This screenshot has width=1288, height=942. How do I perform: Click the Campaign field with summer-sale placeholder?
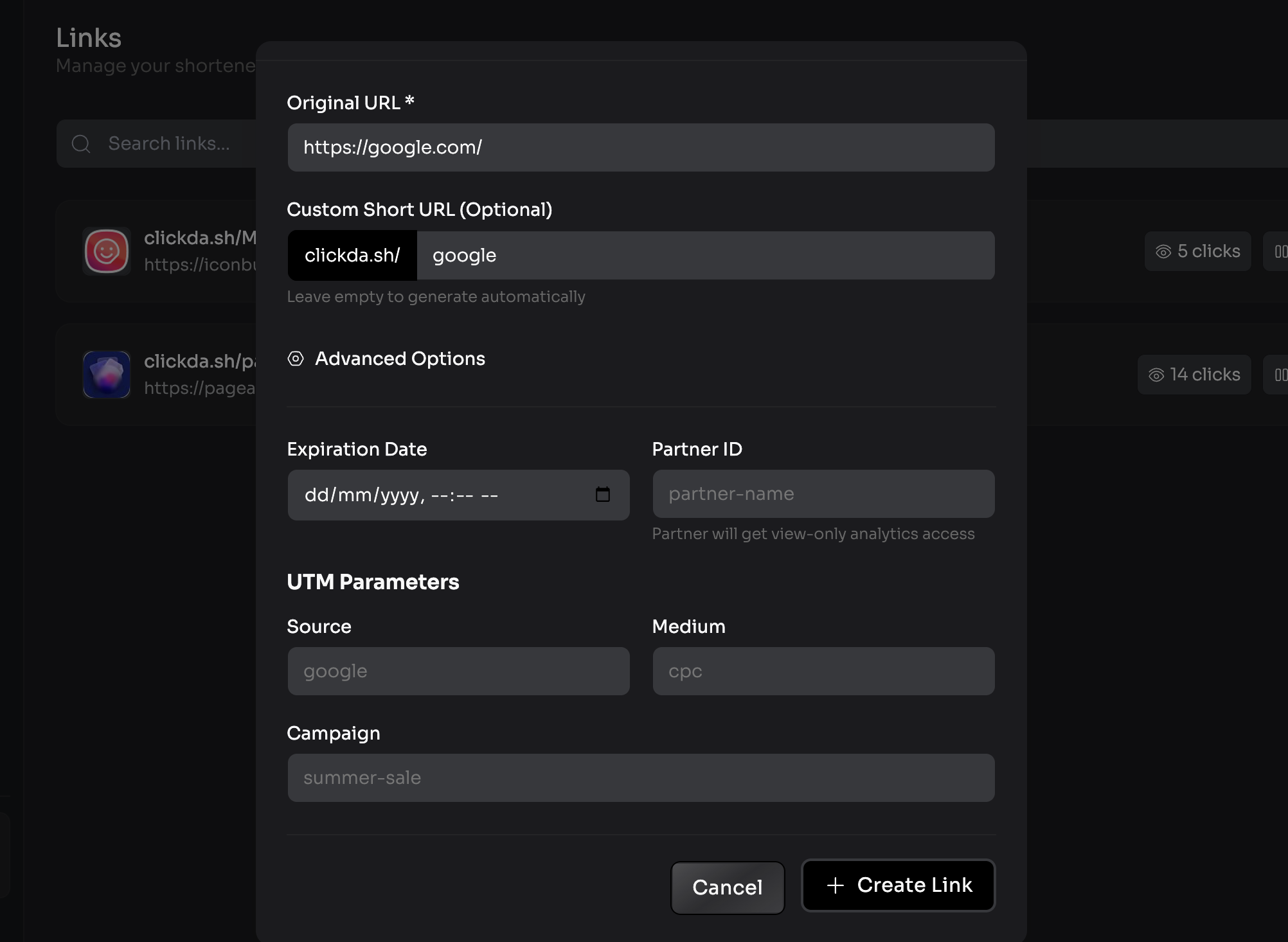(641, 778)
